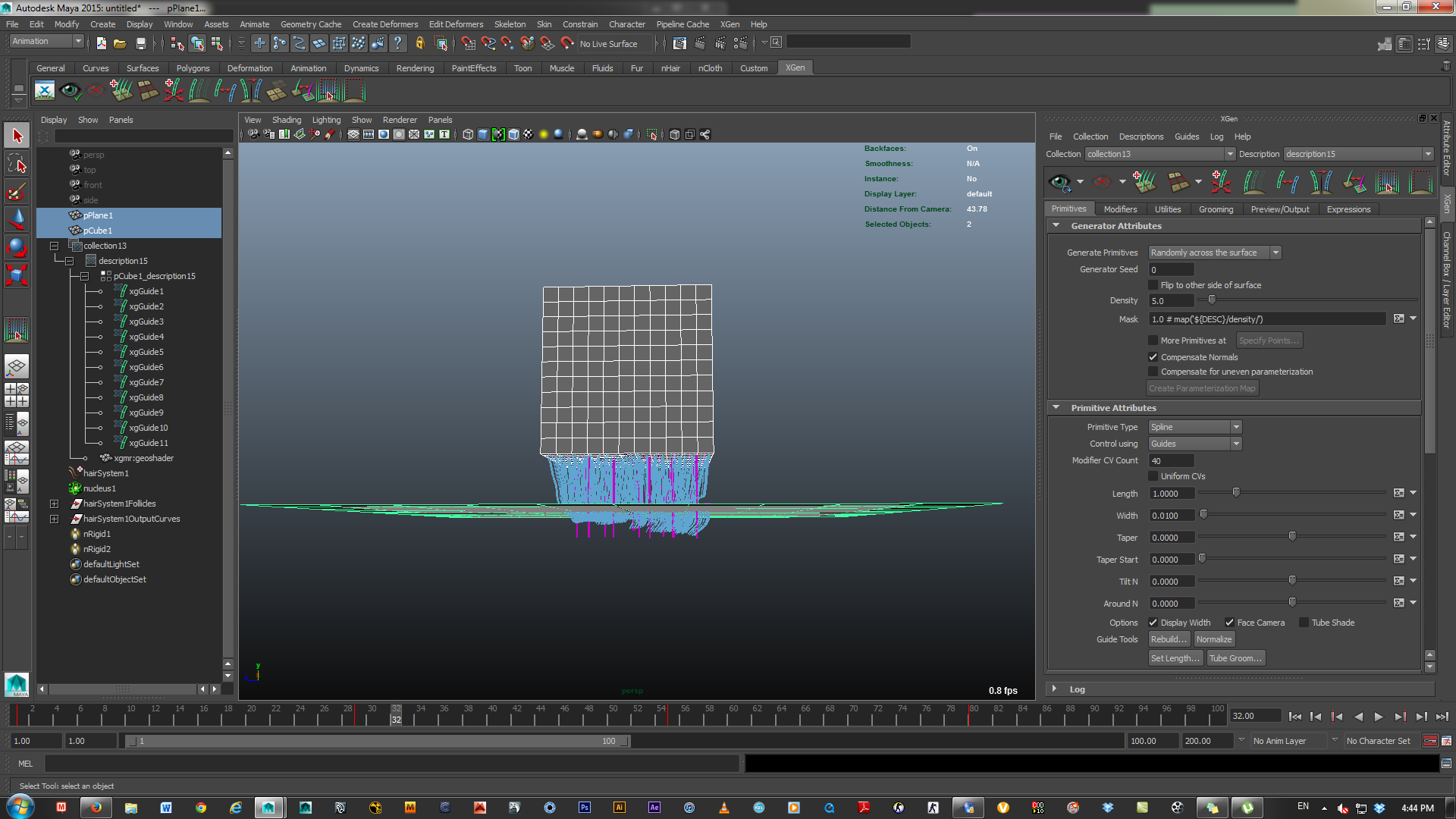Click the lock selection icon
The width and height of the screenshot is (1456, 819).
point(420,44)
